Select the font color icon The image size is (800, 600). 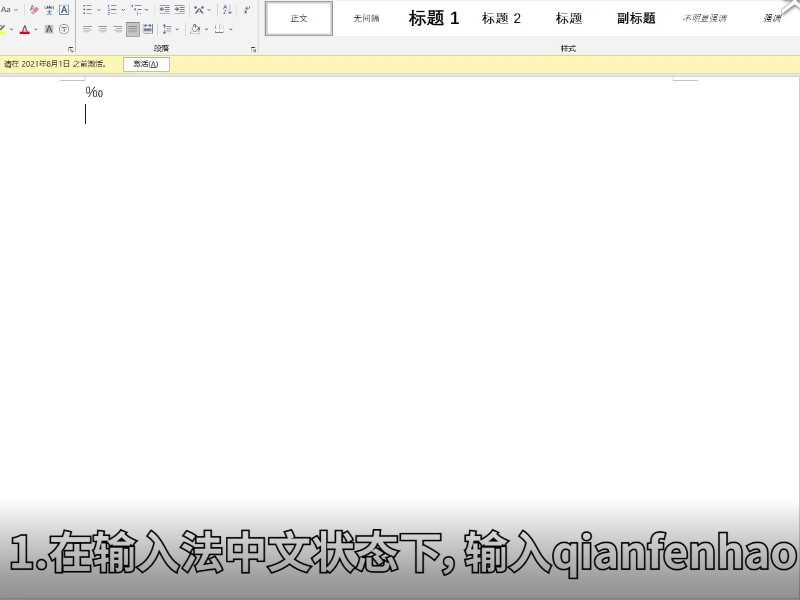(x=24, y=29)
